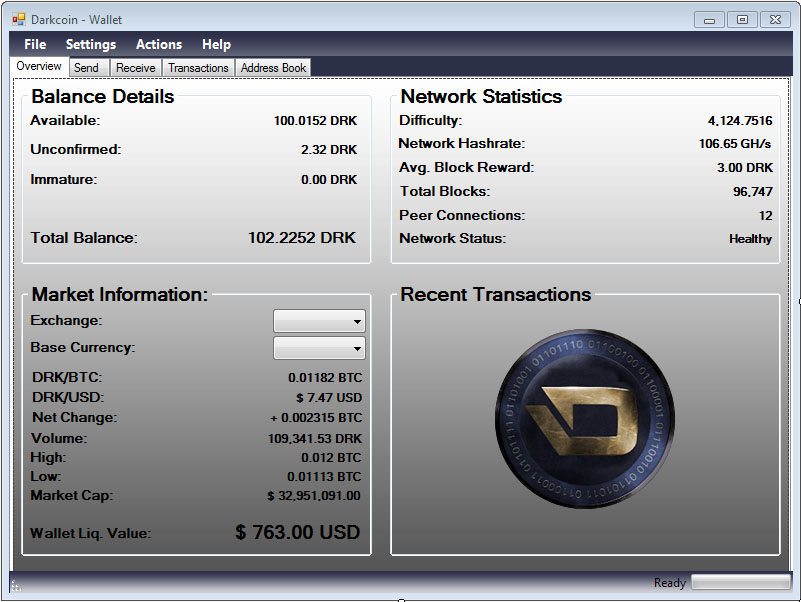The width and height of the screenshot is (801, 602).
Task: Close the Darkcoin Wallet window
Action: 775,20
